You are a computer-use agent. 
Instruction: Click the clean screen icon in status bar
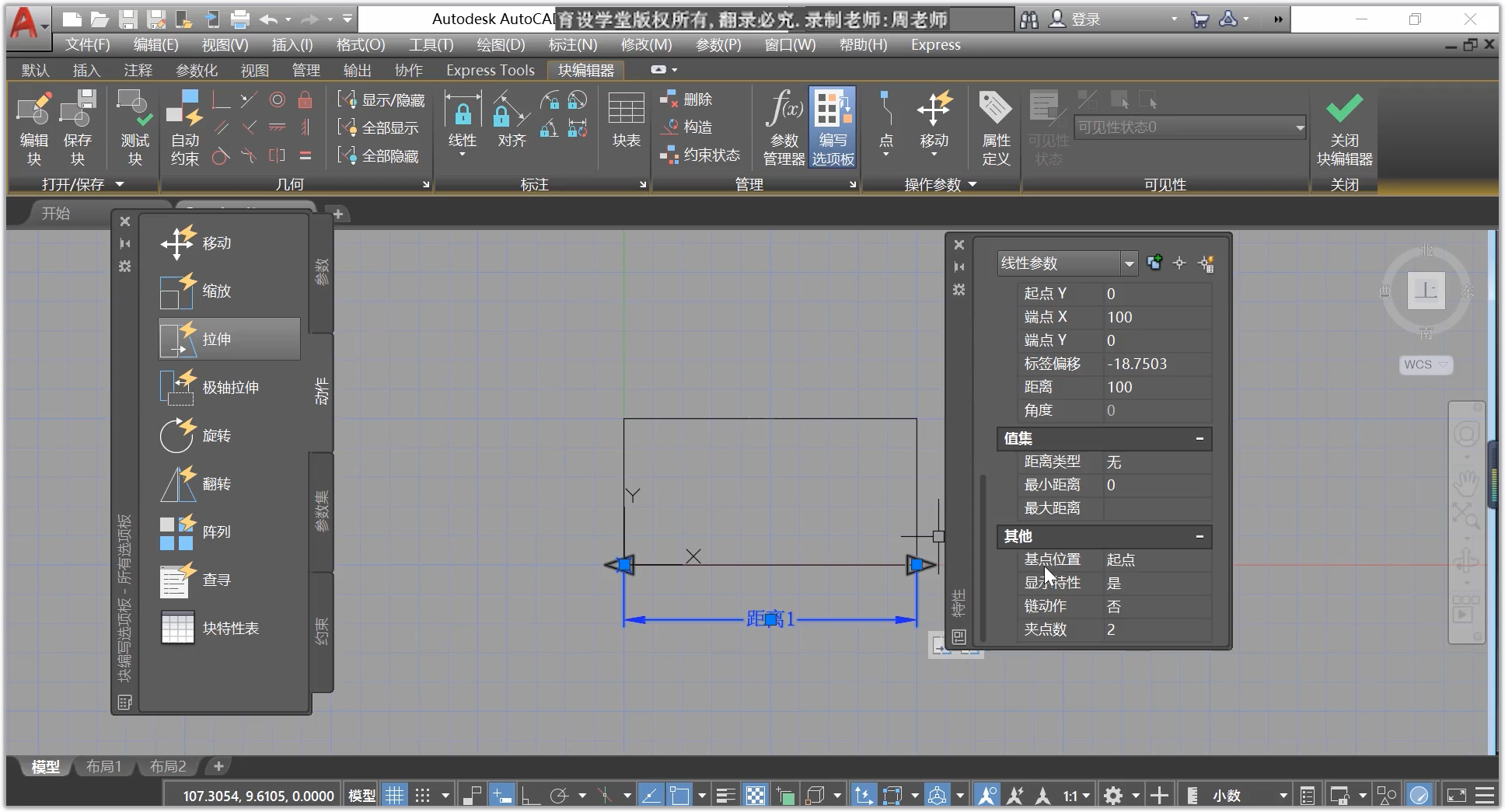(1456, 796)
